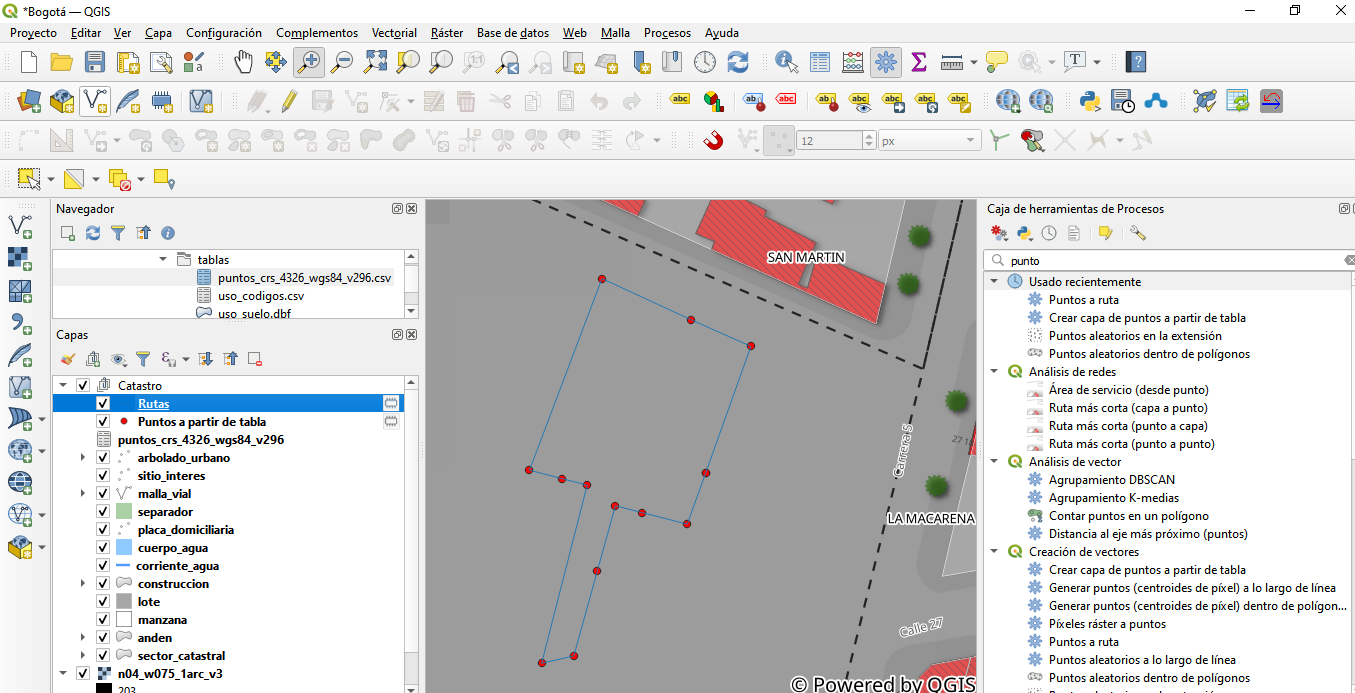Image resolution: width=1355 pixels, height=693 pixels.
Task: Click the Help contents icon
Action: click(1135, 62)
